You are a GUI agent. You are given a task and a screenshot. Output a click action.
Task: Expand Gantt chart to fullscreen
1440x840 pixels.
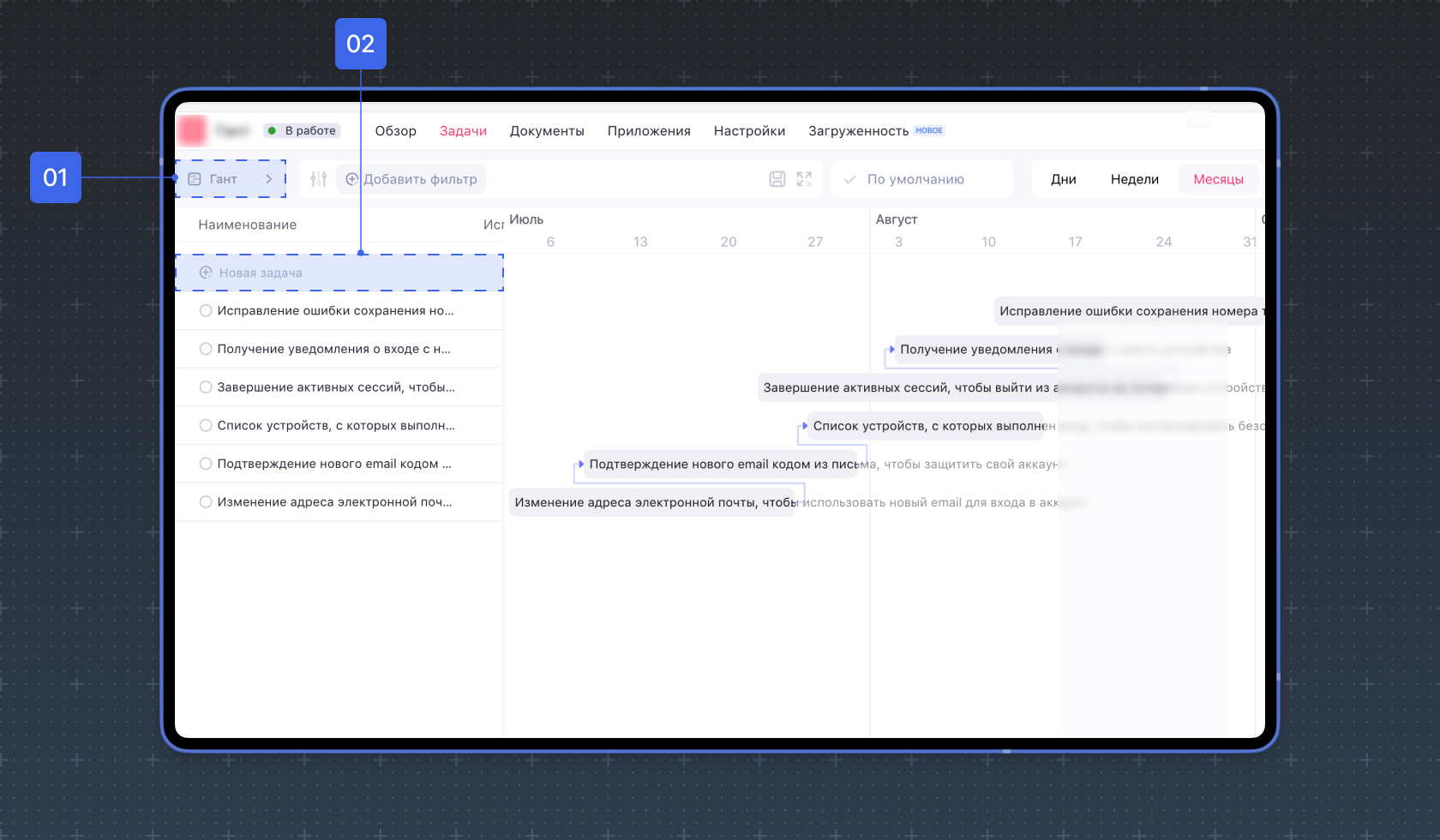pyautogui.click(x=804, y=179)
